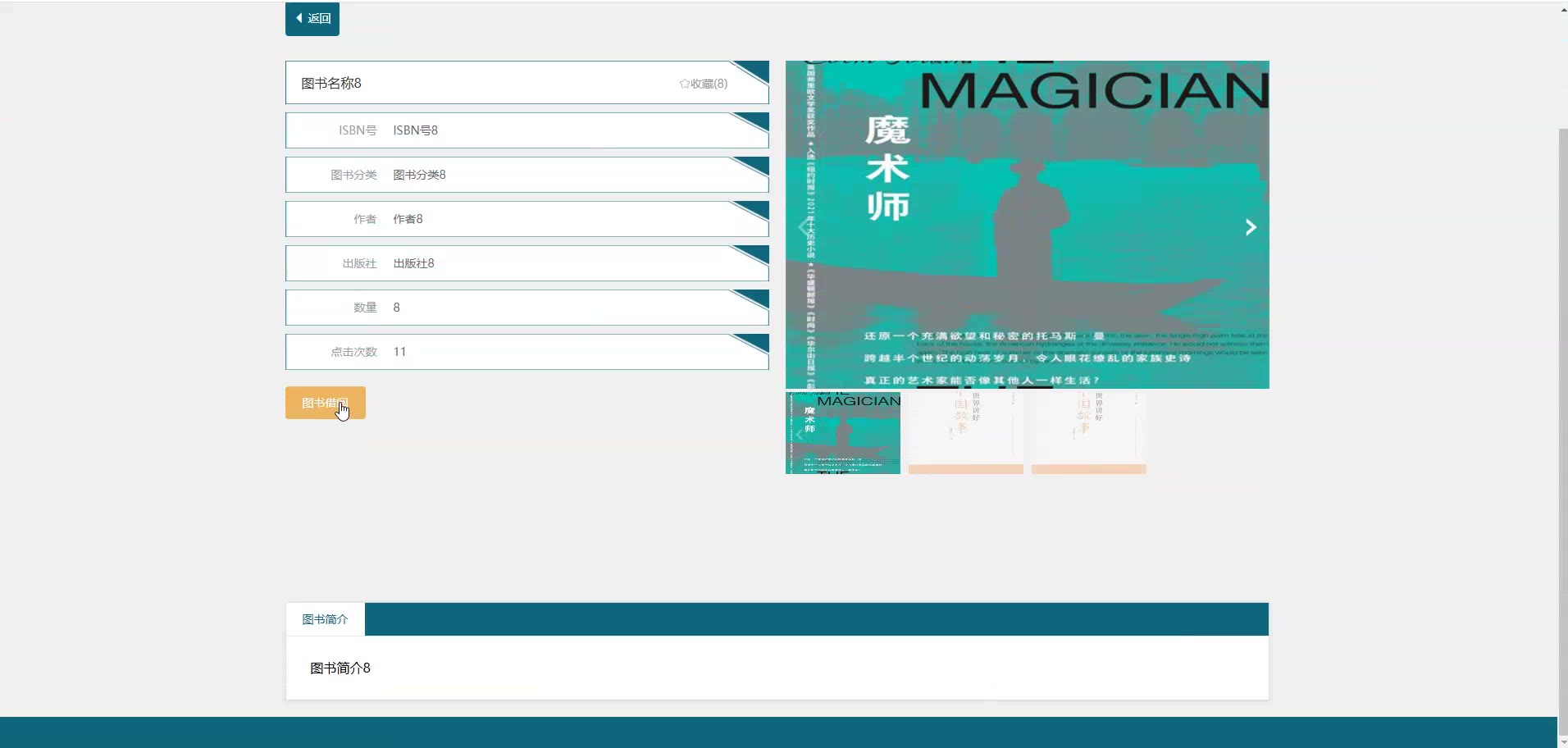Favorite the book via 收藏(8) star
The width and height of the screenshot is (1568, 748).
tap(703, 84)
